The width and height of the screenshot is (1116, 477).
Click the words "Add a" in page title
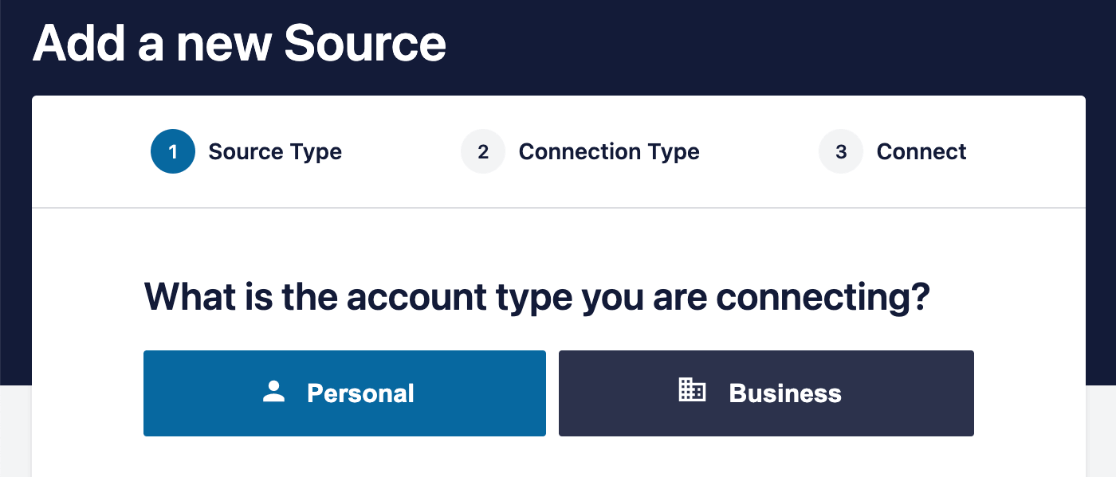pyautogui.click(x=87, y=44)
